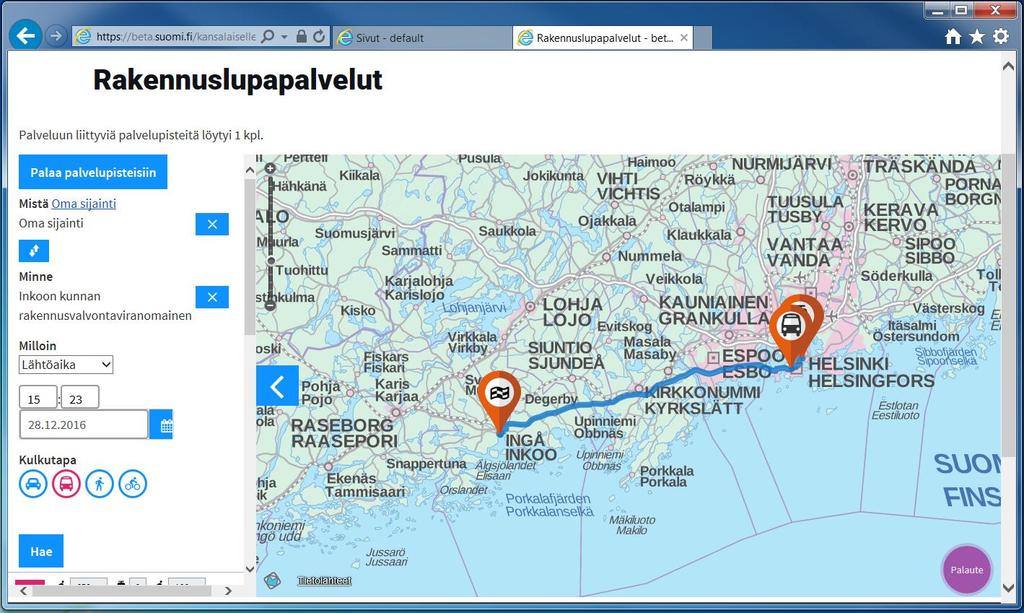Run the search with Hae button

click(41, 551)
